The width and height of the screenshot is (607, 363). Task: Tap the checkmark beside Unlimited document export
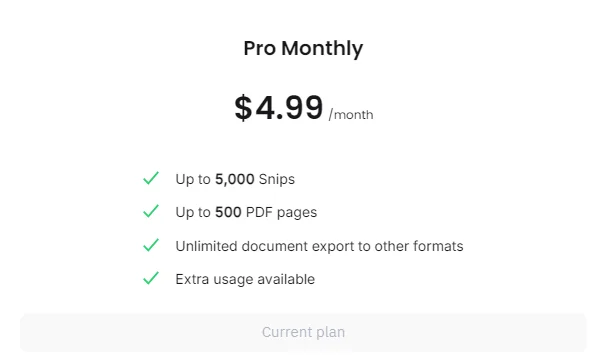pos(151,245)
